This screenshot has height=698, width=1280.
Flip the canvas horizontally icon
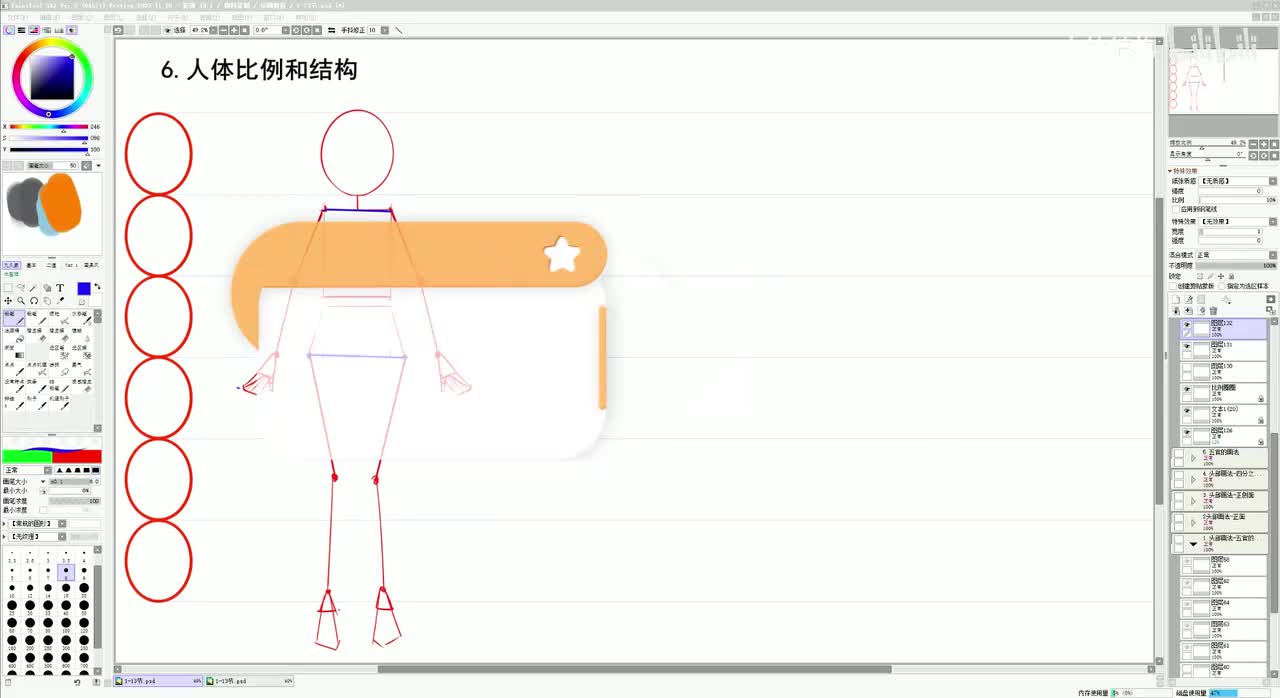[x=331, y=30]
